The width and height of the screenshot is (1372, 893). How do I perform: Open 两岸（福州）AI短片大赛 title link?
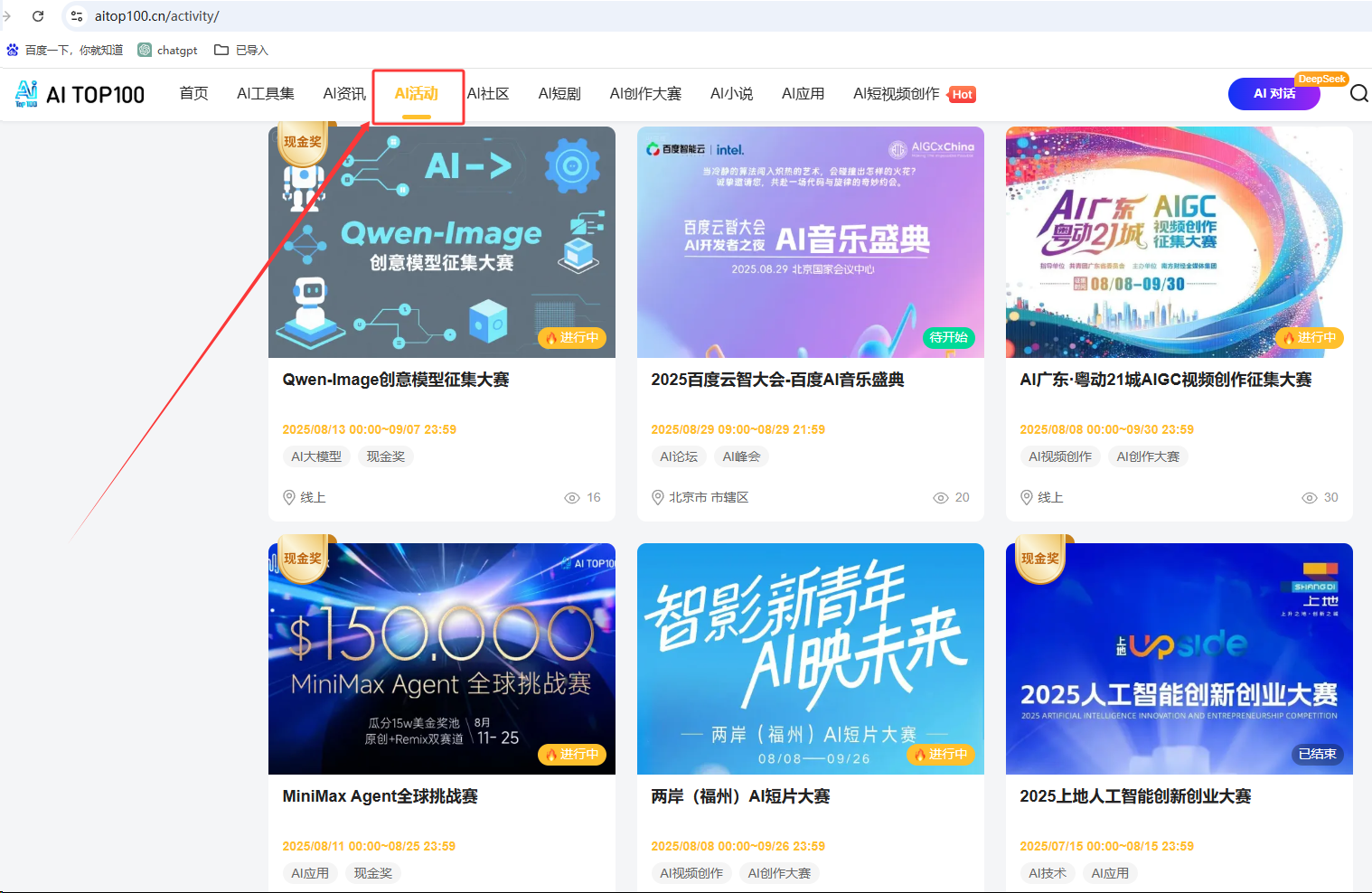click(740, 797)
